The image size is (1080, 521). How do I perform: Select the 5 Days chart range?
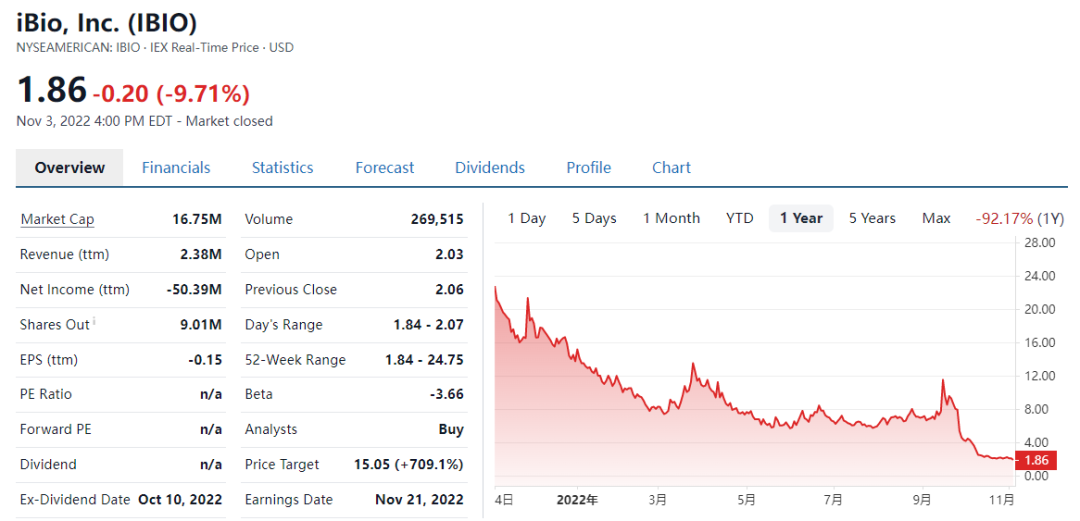coord(594,218)
